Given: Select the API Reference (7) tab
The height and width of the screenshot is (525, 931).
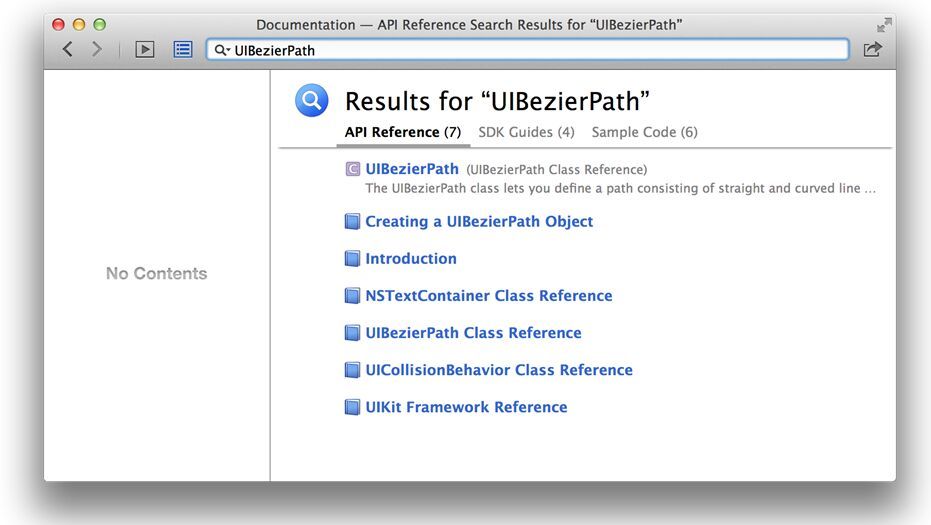Looking at the screenshot, I should [403, 132].
